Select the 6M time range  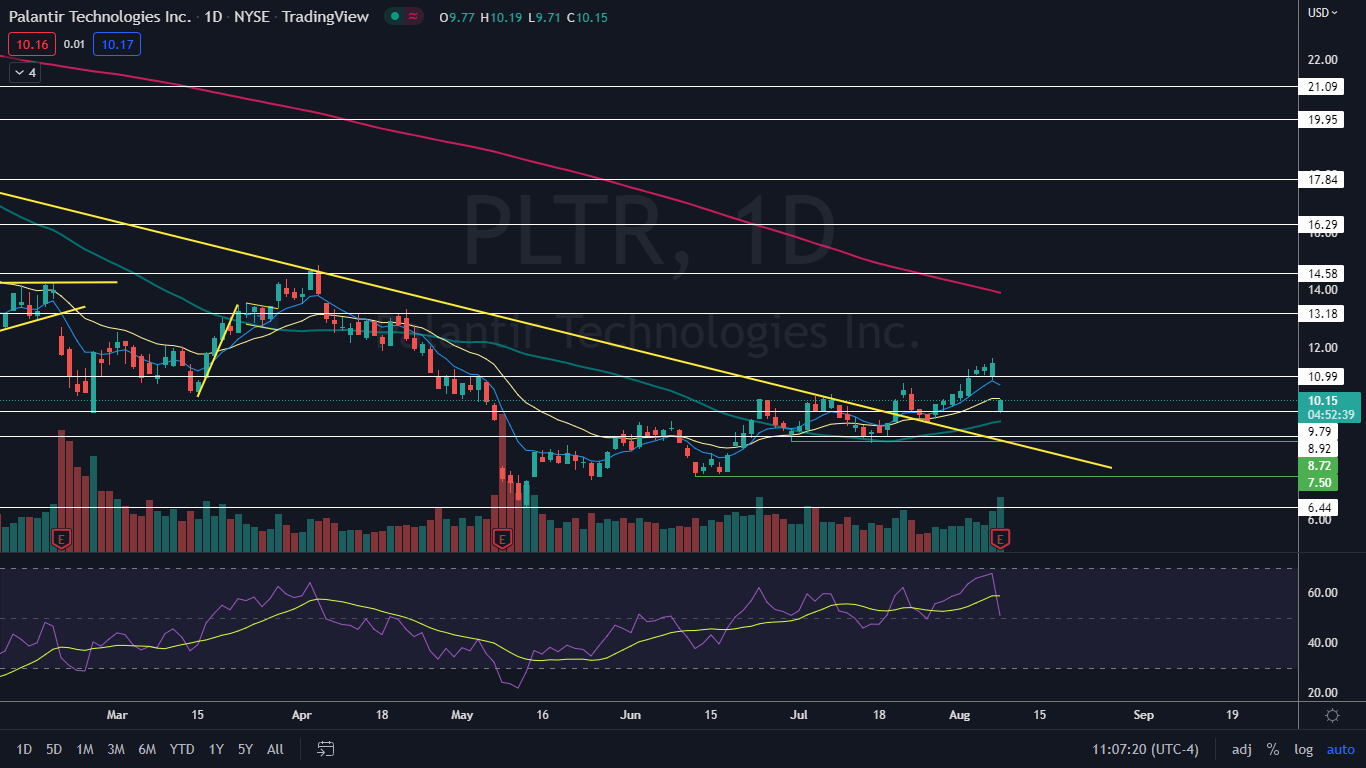pyautogui.click(x=147, y=749)
